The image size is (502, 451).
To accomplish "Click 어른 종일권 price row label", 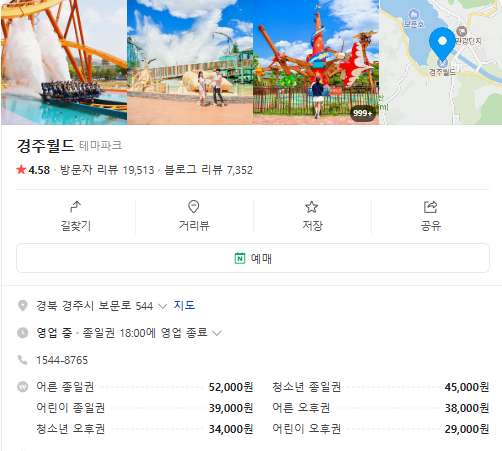I will [x=65, y=387].
